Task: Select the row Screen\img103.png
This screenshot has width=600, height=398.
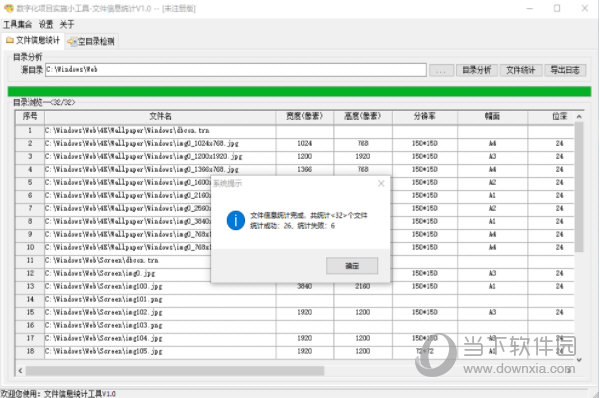Action: [x=295, y=326]
